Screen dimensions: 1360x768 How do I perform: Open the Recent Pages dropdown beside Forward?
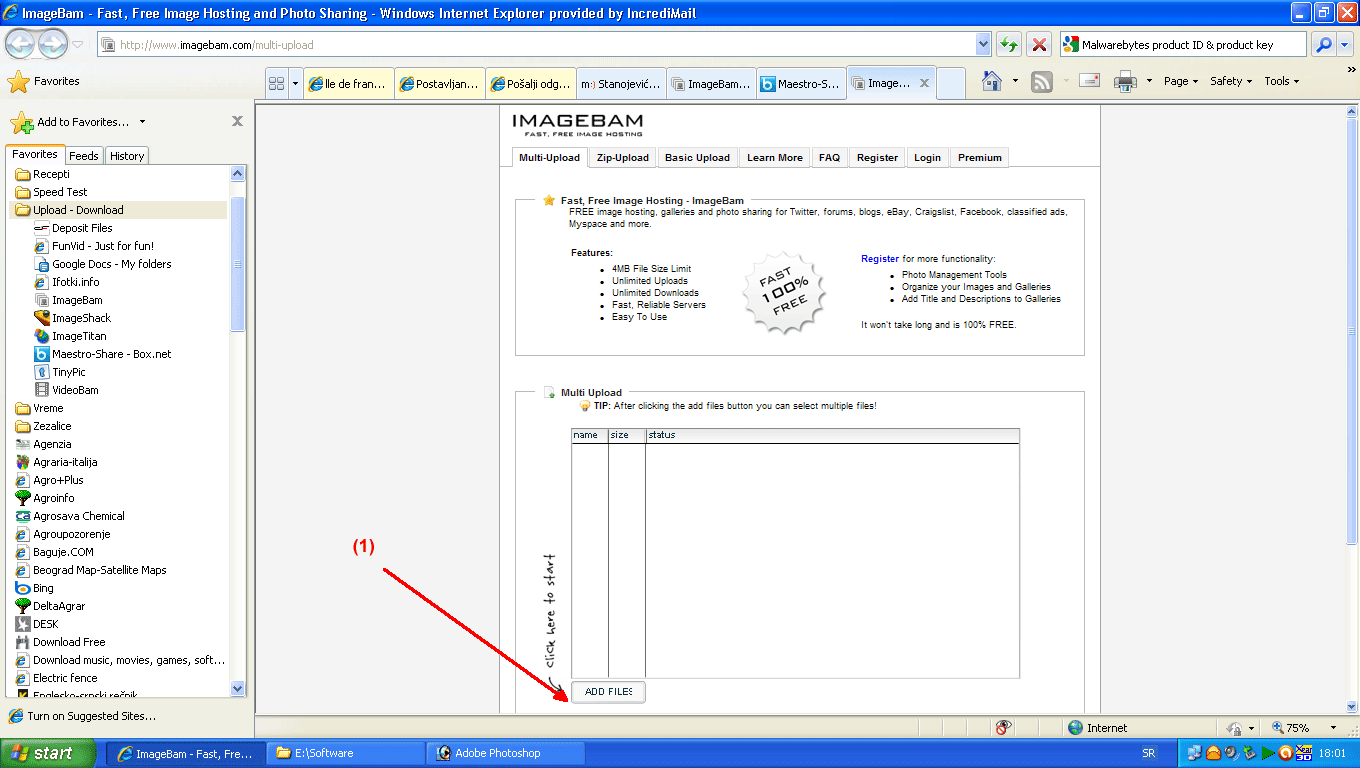point(78,45)
